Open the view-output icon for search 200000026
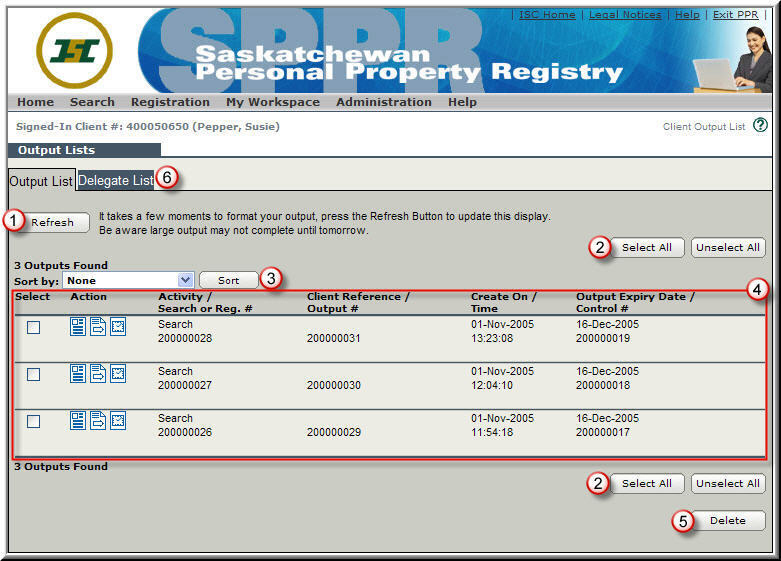 pos(78,421)
